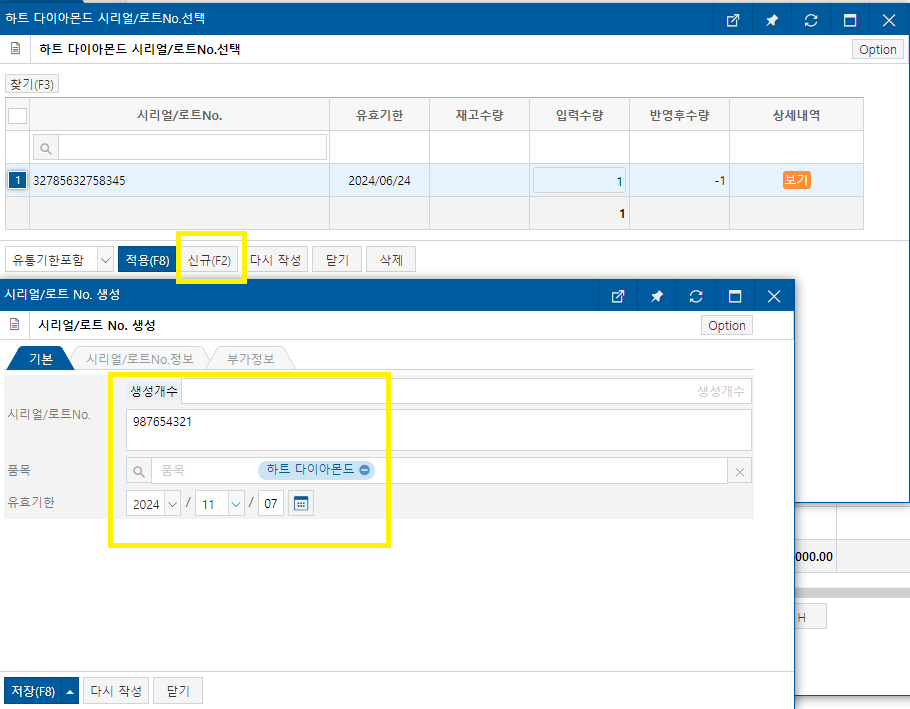
Task: Click the 재고수량 column header
Action: [479, 115]
